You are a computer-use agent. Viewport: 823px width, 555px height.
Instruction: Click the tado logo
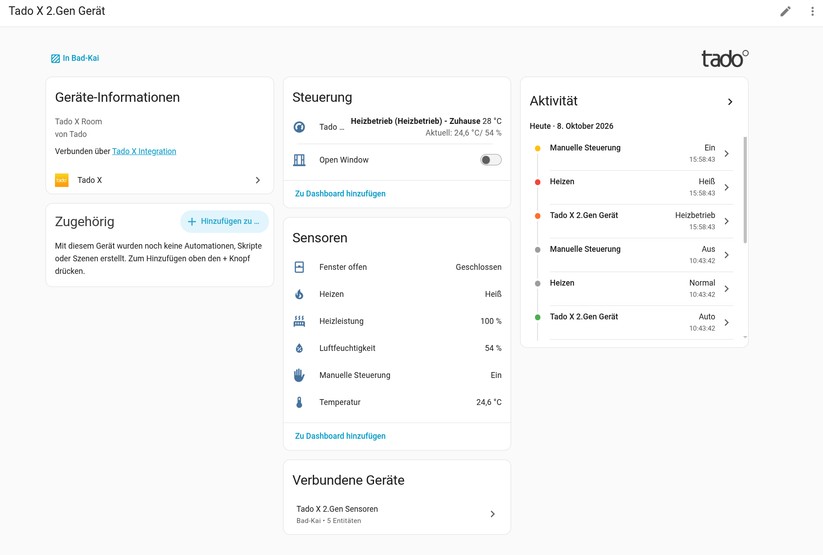pos(725,58)
